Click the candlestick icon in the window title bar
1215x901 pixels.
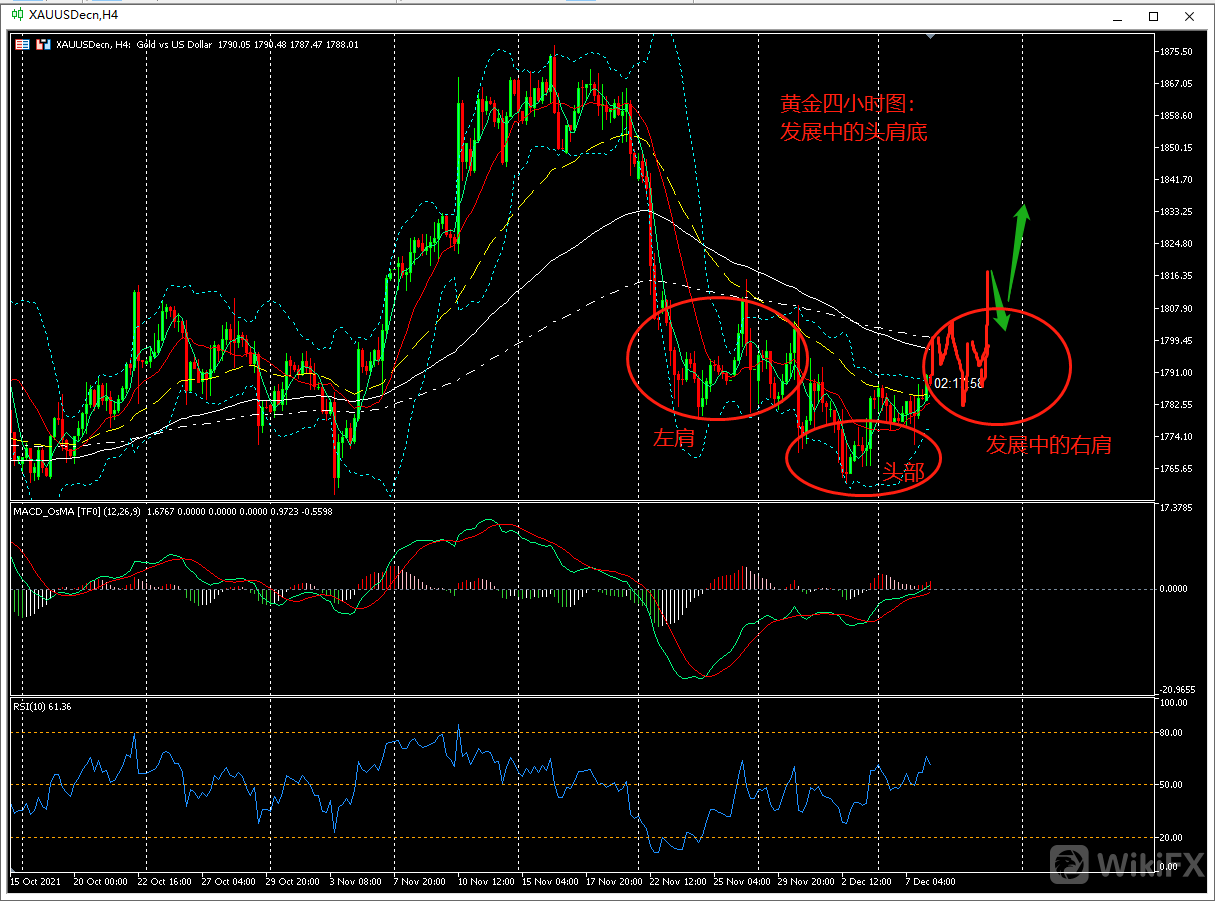[17, 16]
